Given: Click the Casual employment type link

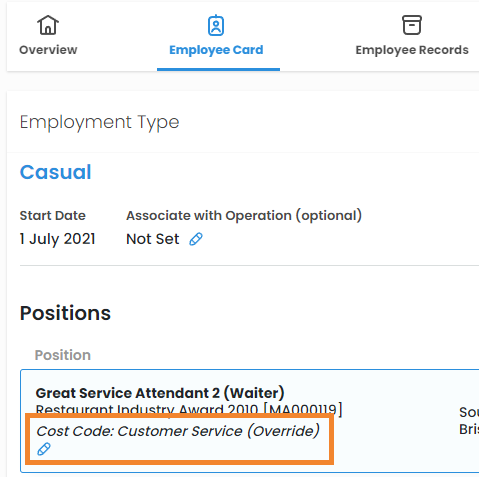Looking at the screenshot, I should (56, 172).
